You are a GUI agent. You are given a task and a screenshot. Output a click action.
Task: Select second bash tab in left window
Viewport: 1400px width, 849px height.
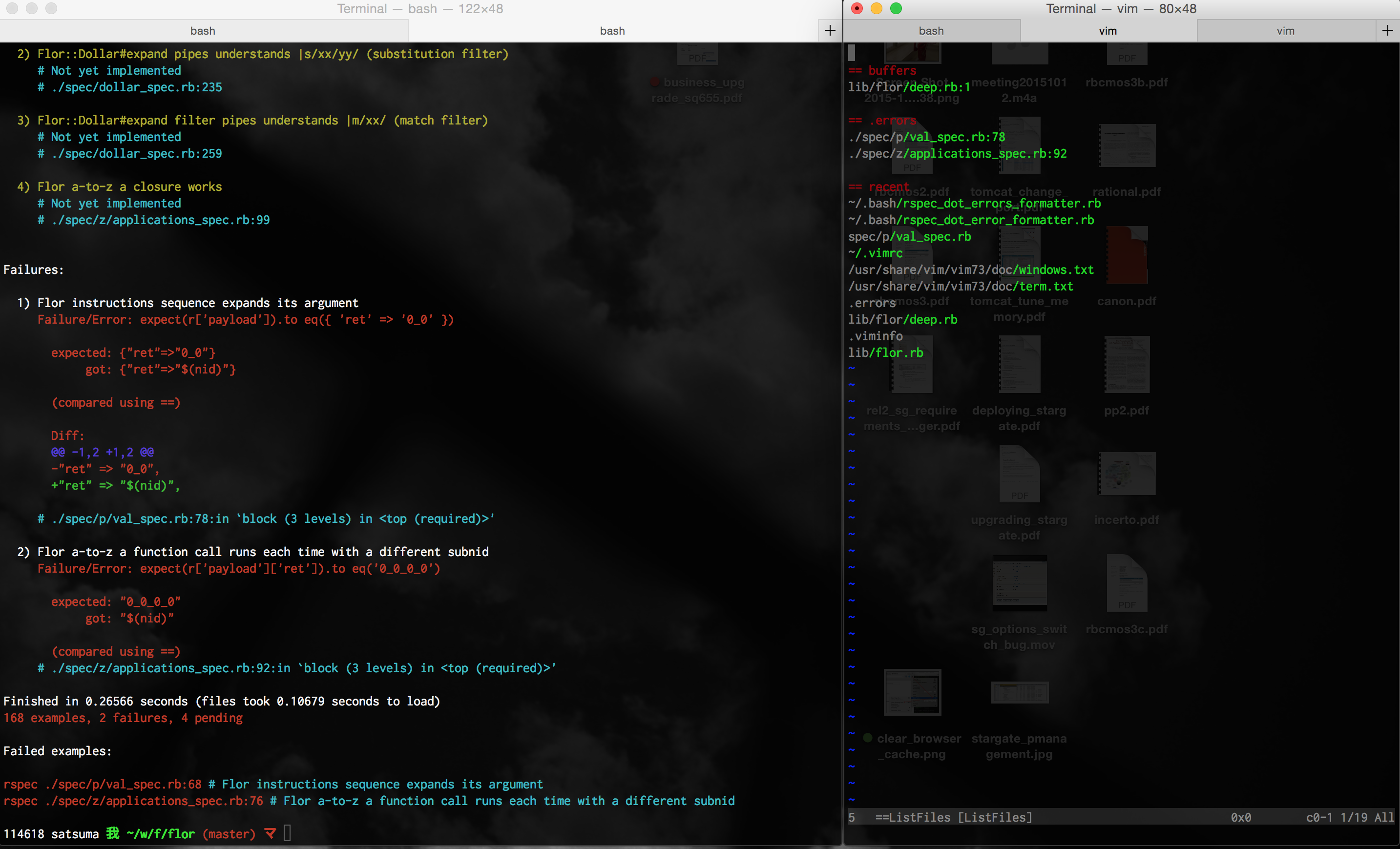[x=612, y=31]
